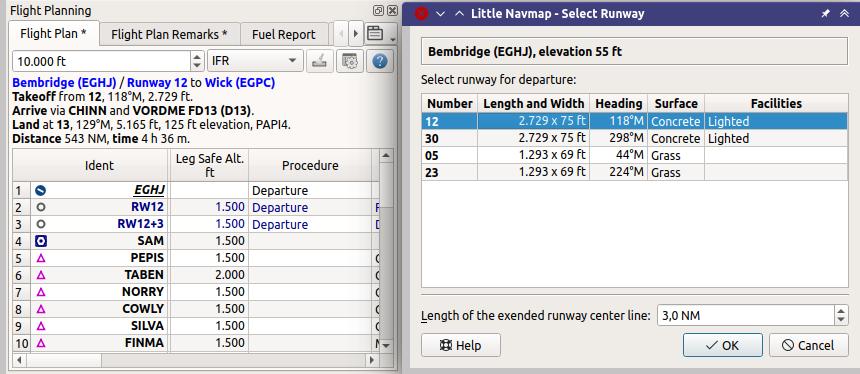Click the Lighted facilities cell for runway 30
The image size is (860, 374).
pos(776,138)
